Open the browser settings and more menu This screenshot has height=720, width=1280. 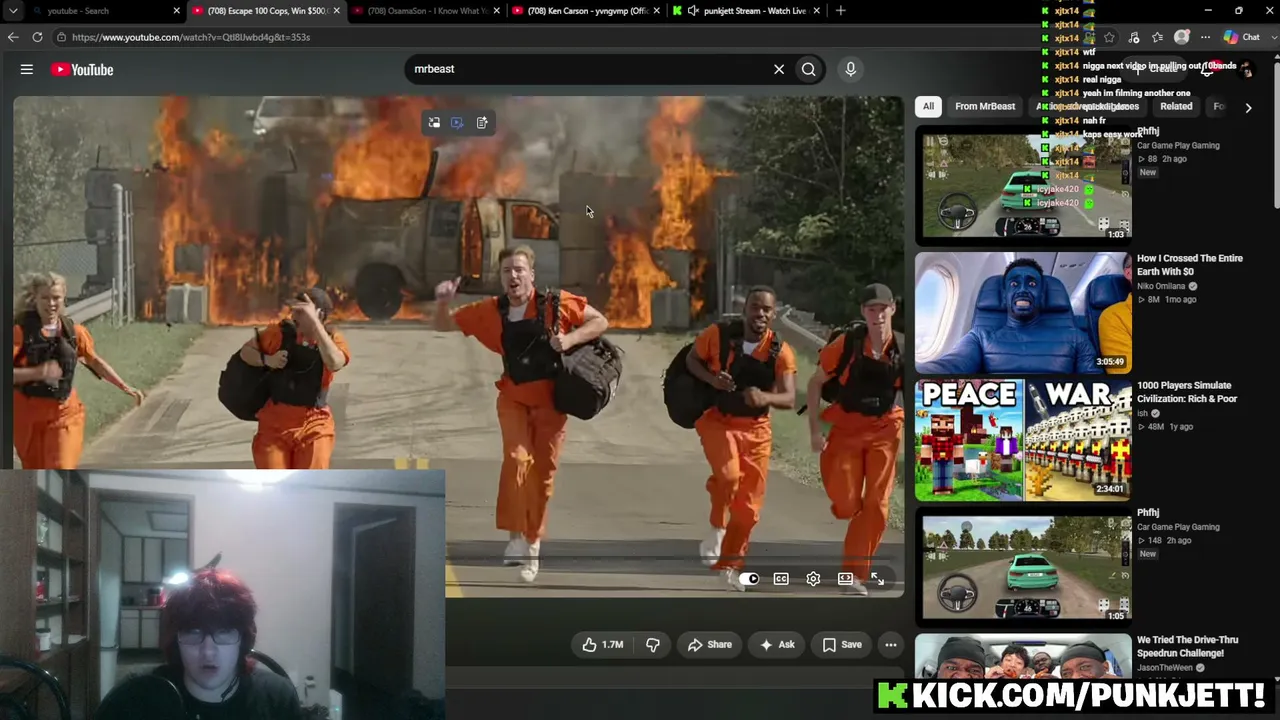click(1205, 37)
